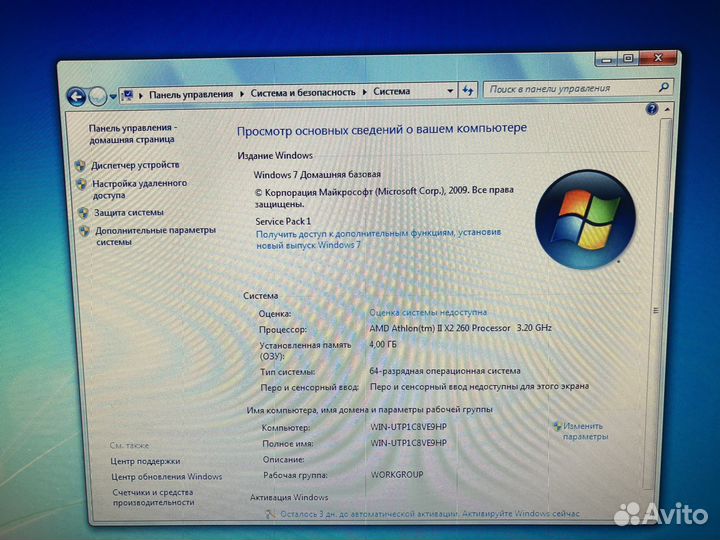720x540 pixels.
Task: Minimize the System window
Action: click(607, 60)
